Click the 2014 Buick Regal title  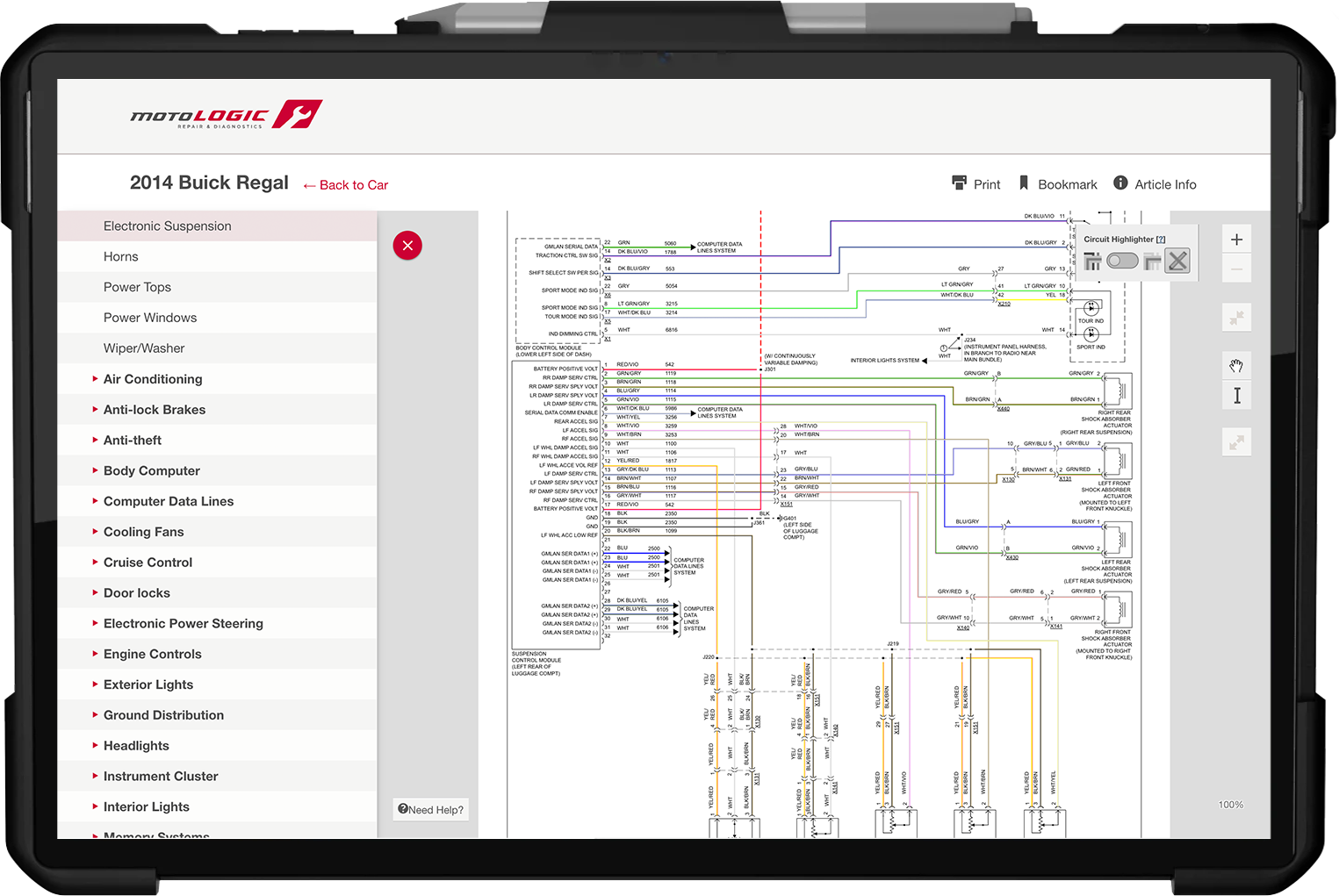pyautogui.click(x=209, y=183)
